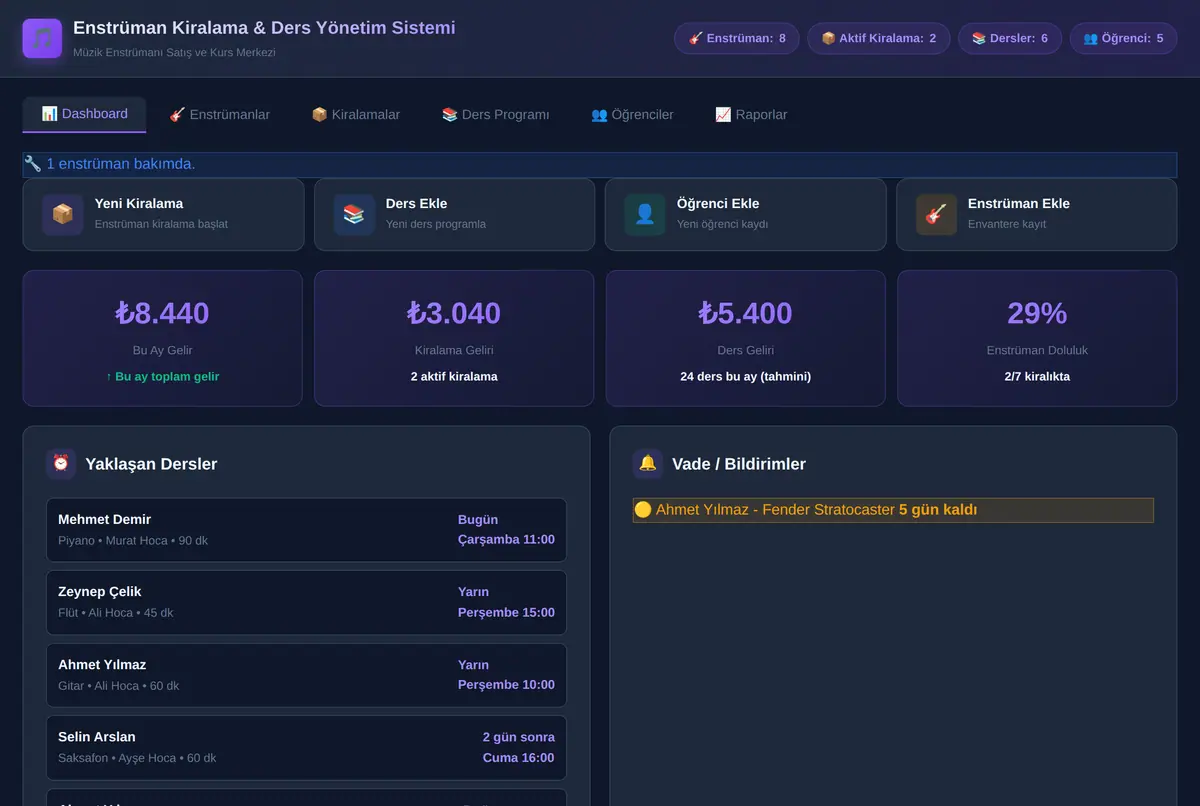Click the alarm clock icon beside Yaklaşan Dersler

(61, 463)
